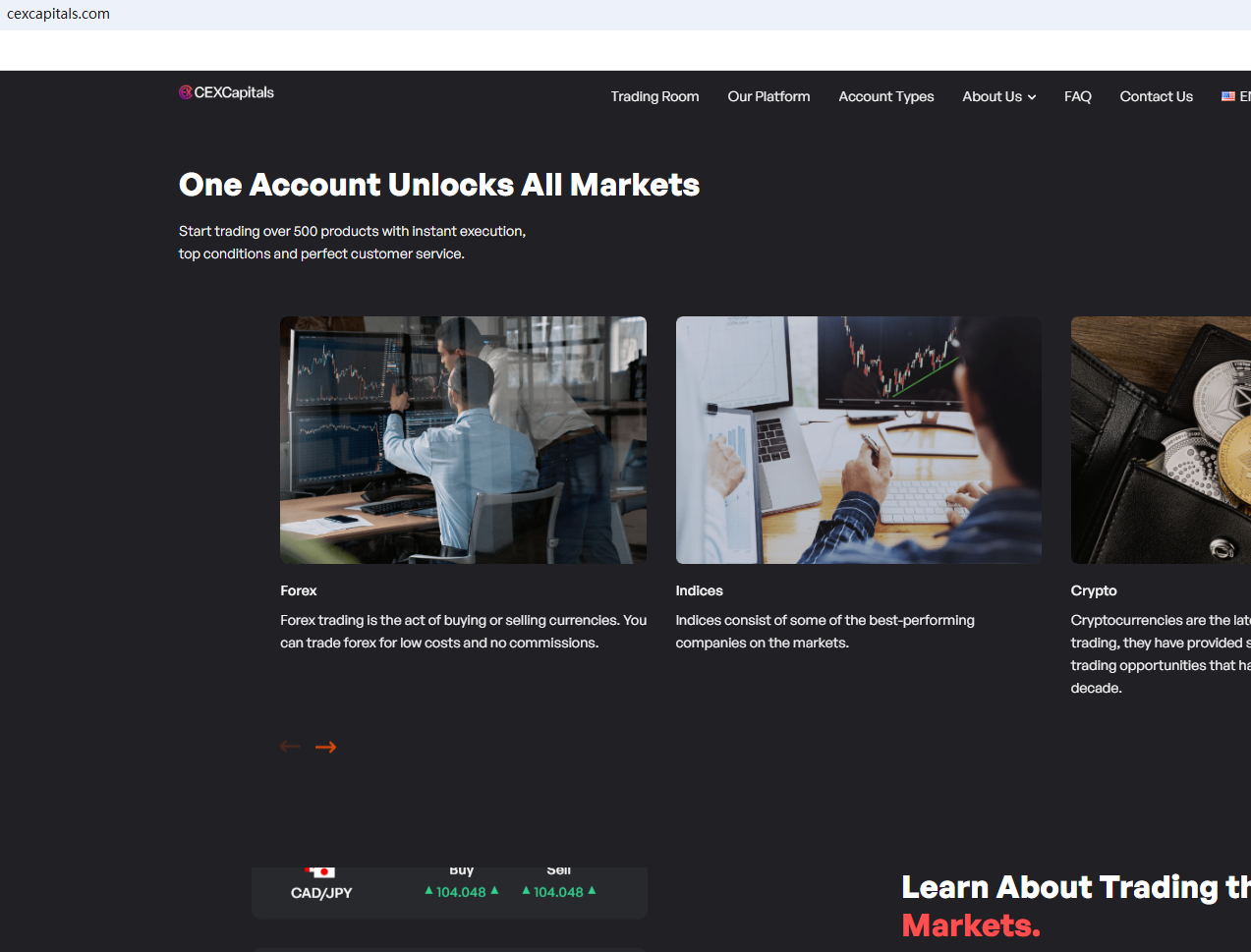The height and width of the screenshot is (952, 1251).
Task: Go to Account Types page
Action: 886,96
